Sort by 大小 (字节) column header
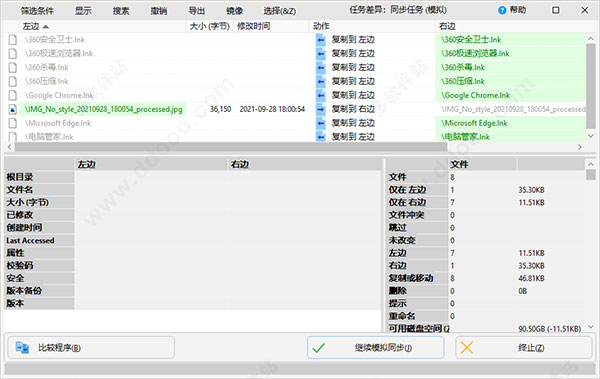Screen dimensions: 600x379 point(210,26)
